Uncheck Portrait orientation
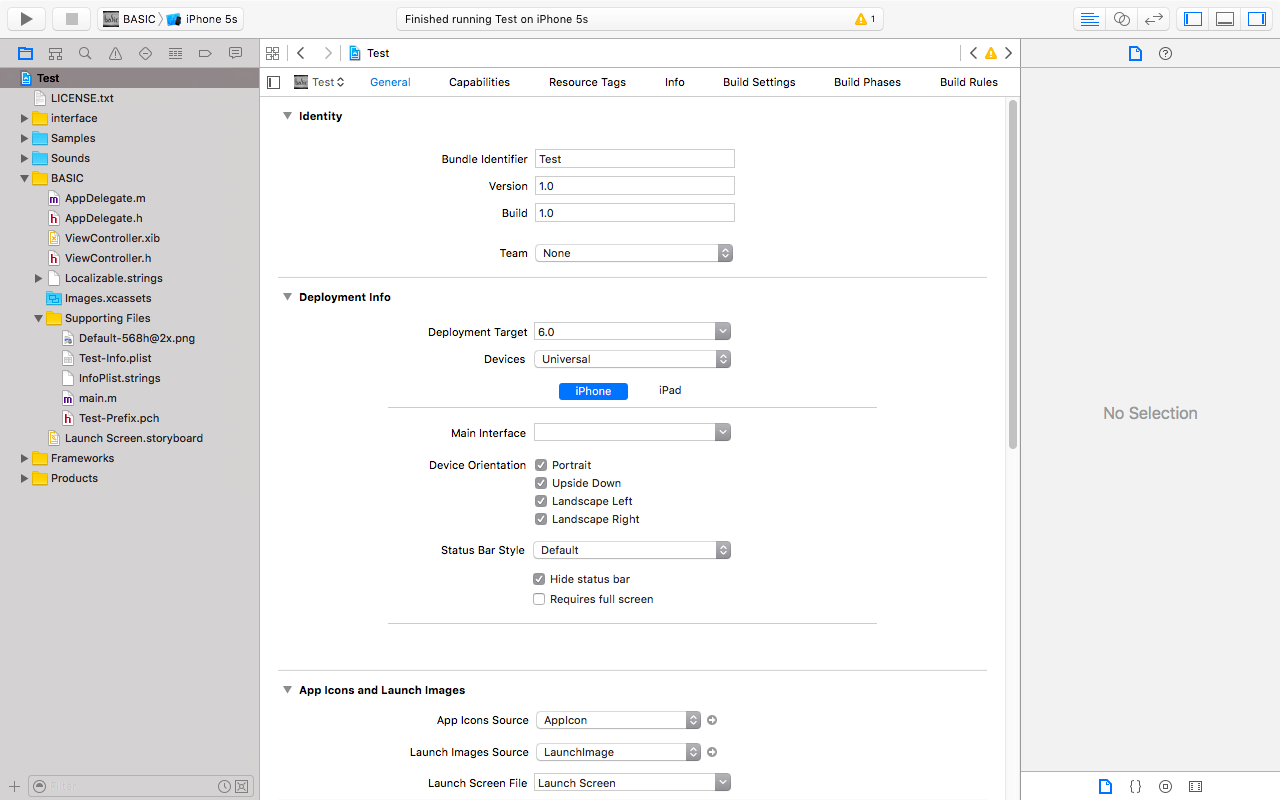 tap(541, 465)
